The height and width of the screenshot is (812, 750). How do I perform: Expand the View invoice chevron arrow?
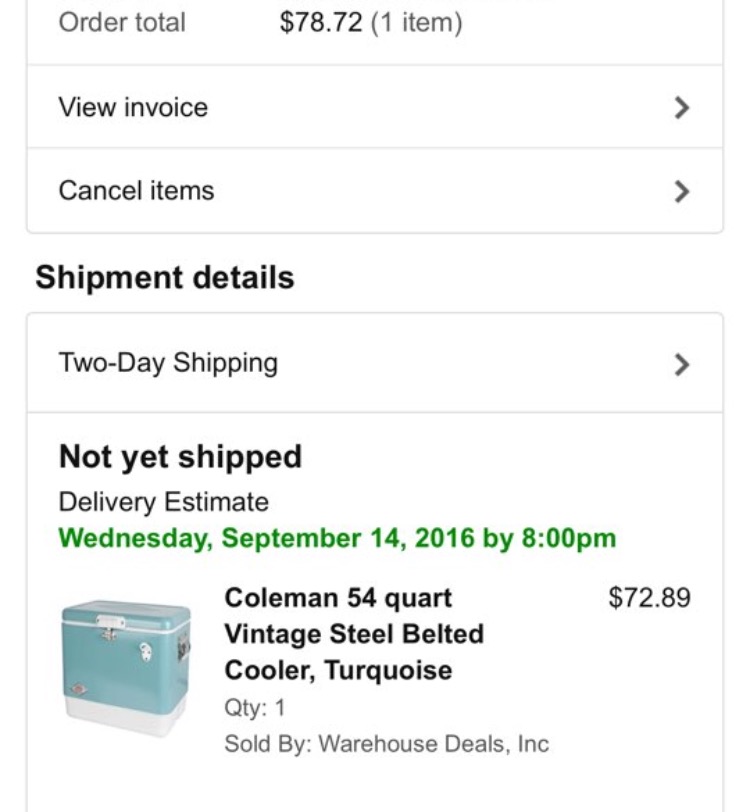[x=682, y=108]
